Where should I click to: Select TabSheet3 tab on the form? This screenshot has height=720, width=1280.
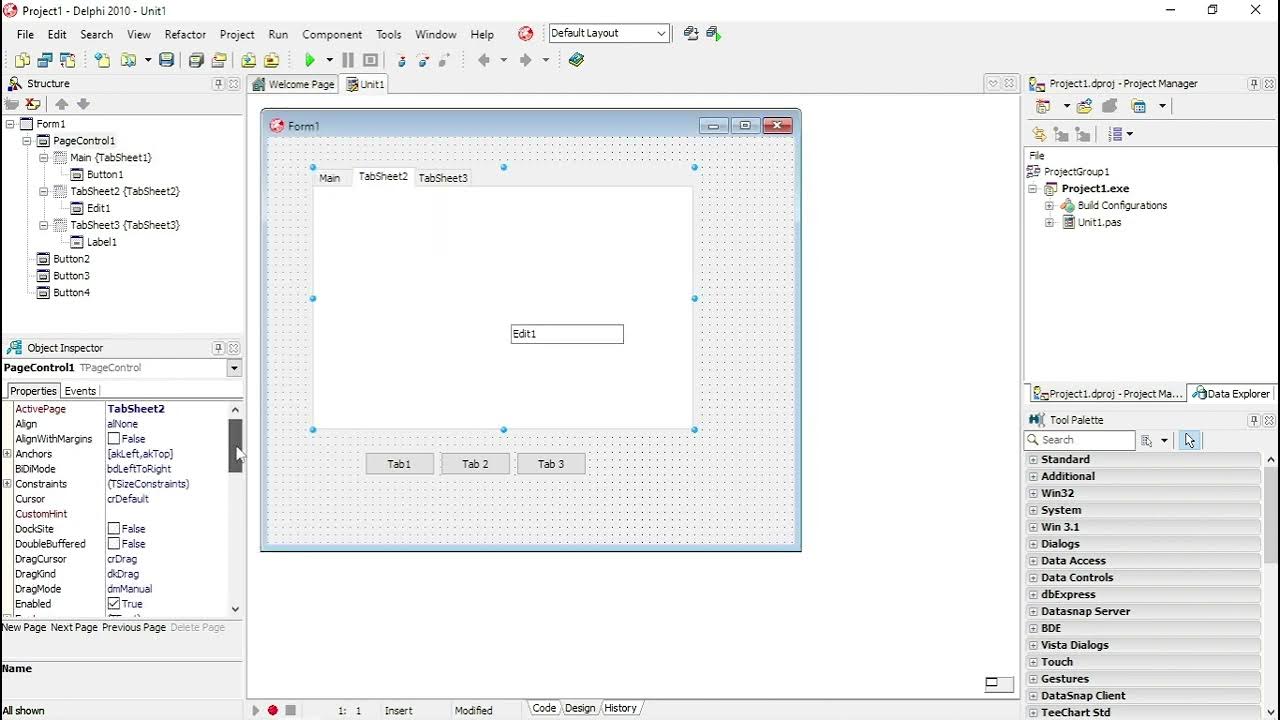point(443,178)
